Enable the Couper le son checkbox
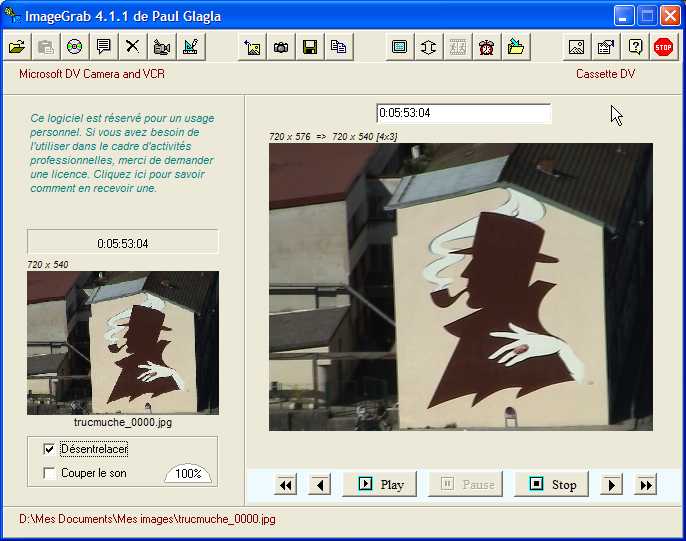This screenshot has height=541, width=686. (49, 473)
